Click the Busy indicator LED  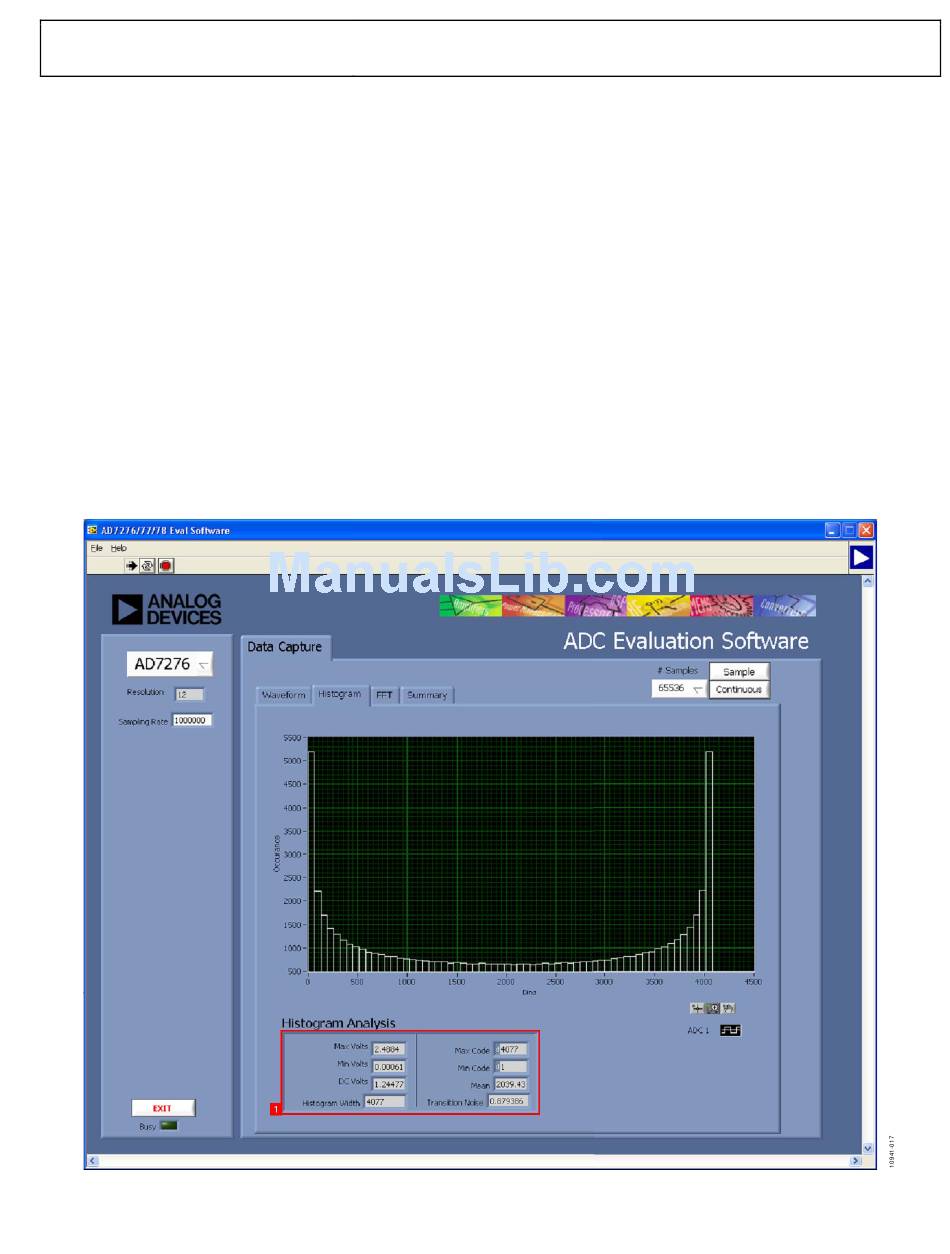tap(169, 1125)
